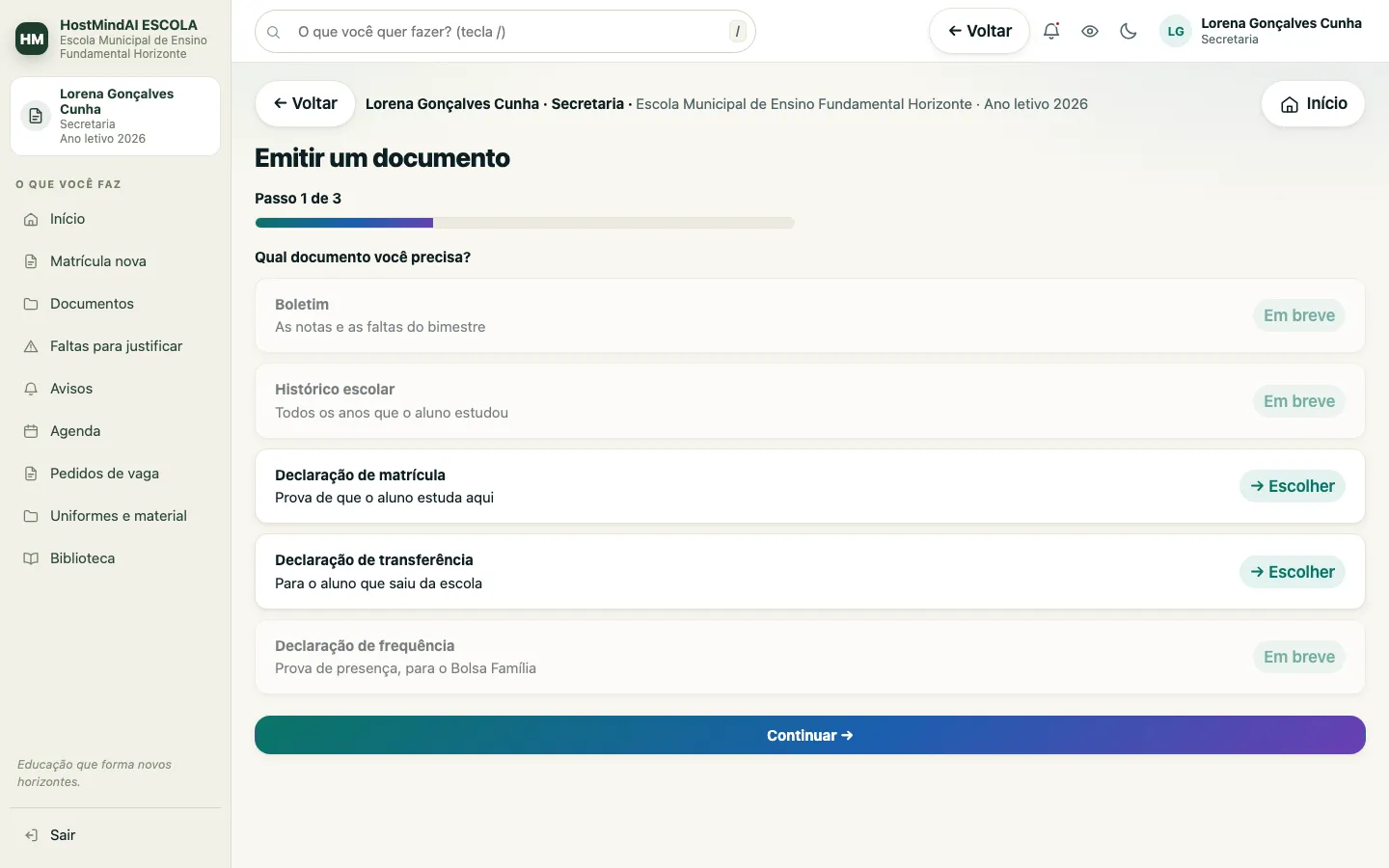Click the Pedidos de vaga file icon
This screenshot has height=868, width=1389.
(31, 474)
